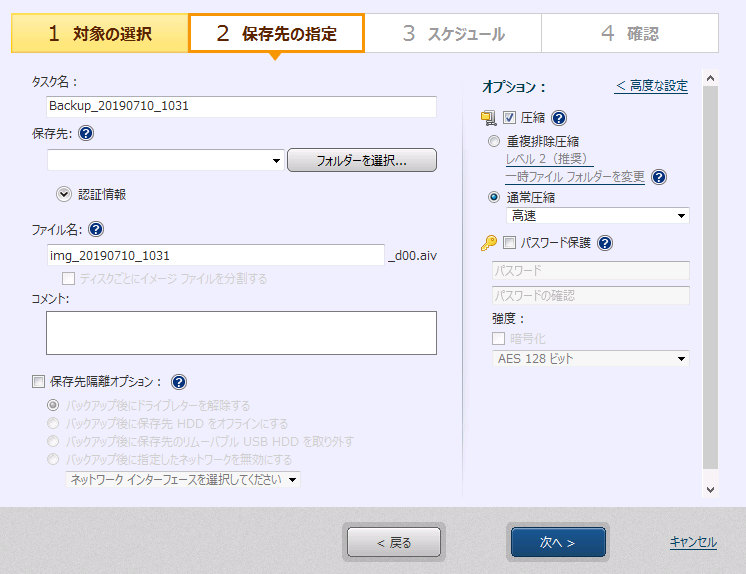Select step 2 保存先の指定 tab
The height and width of the screenshot is (574, 746).
pyautogui.click(x=276, y=33)
